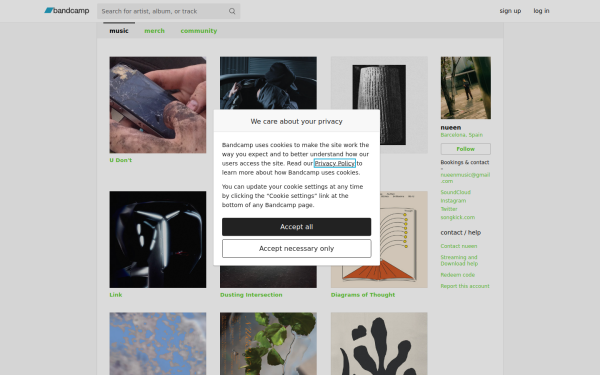Open the Twitter link
Screen dimensions: 600x375
point(449,209)
